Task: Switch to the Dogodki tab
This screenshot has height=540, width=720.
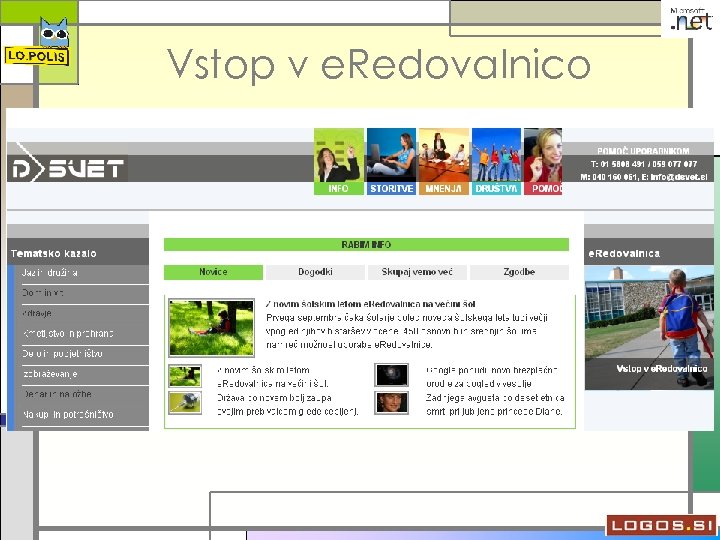Action: tap(315, 272)
